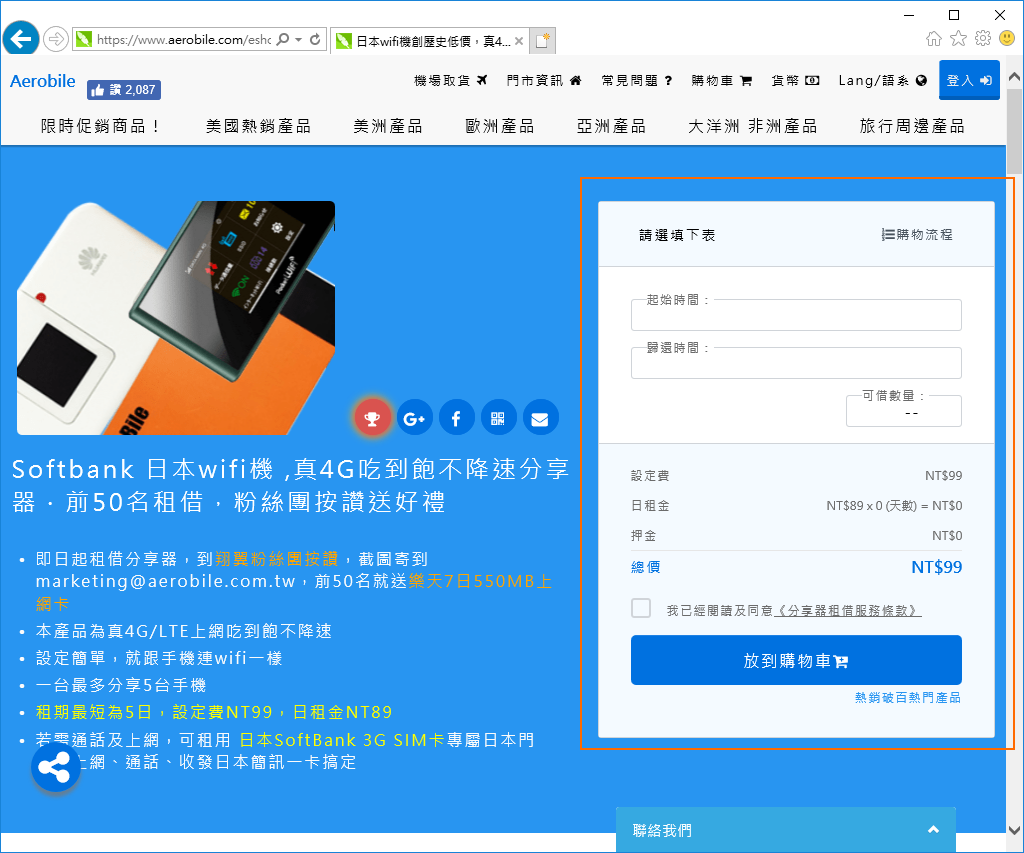Open 常見問題 FAQ link
This screenshot has height=853, width=1024.
637,80
